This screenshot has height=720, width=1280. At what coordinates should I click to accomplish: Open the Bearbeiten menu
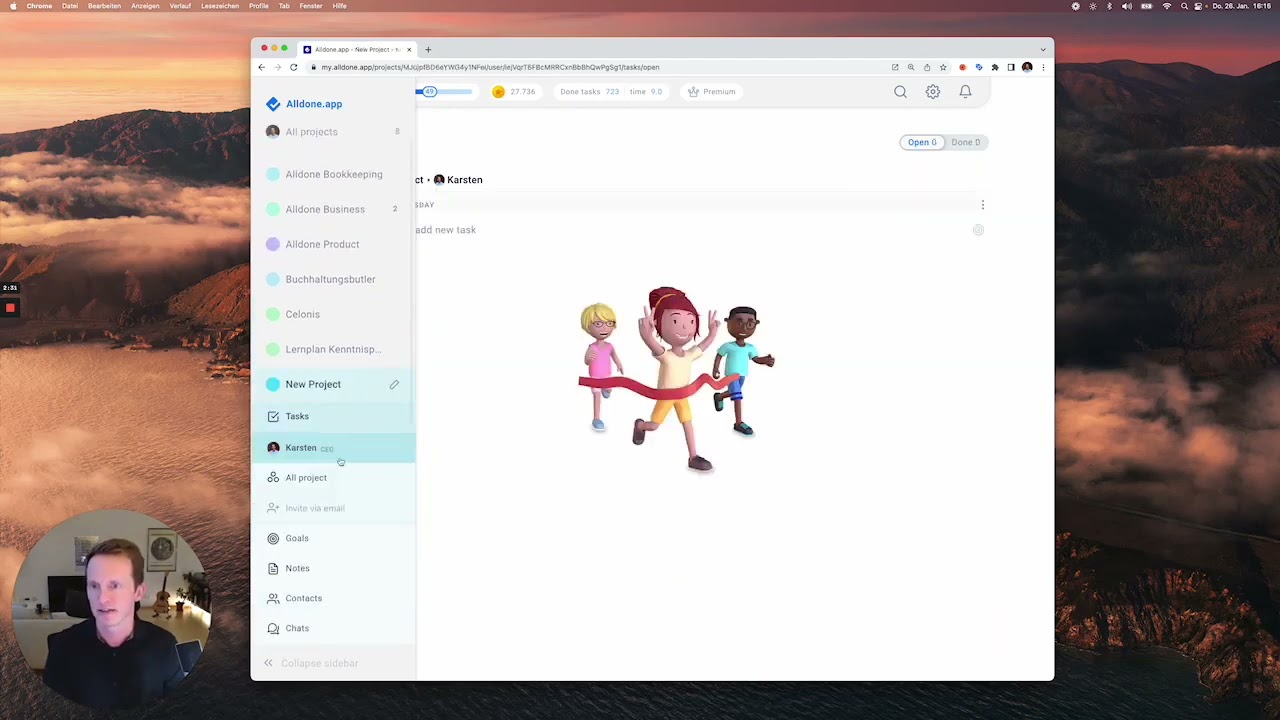pos(104,6)
